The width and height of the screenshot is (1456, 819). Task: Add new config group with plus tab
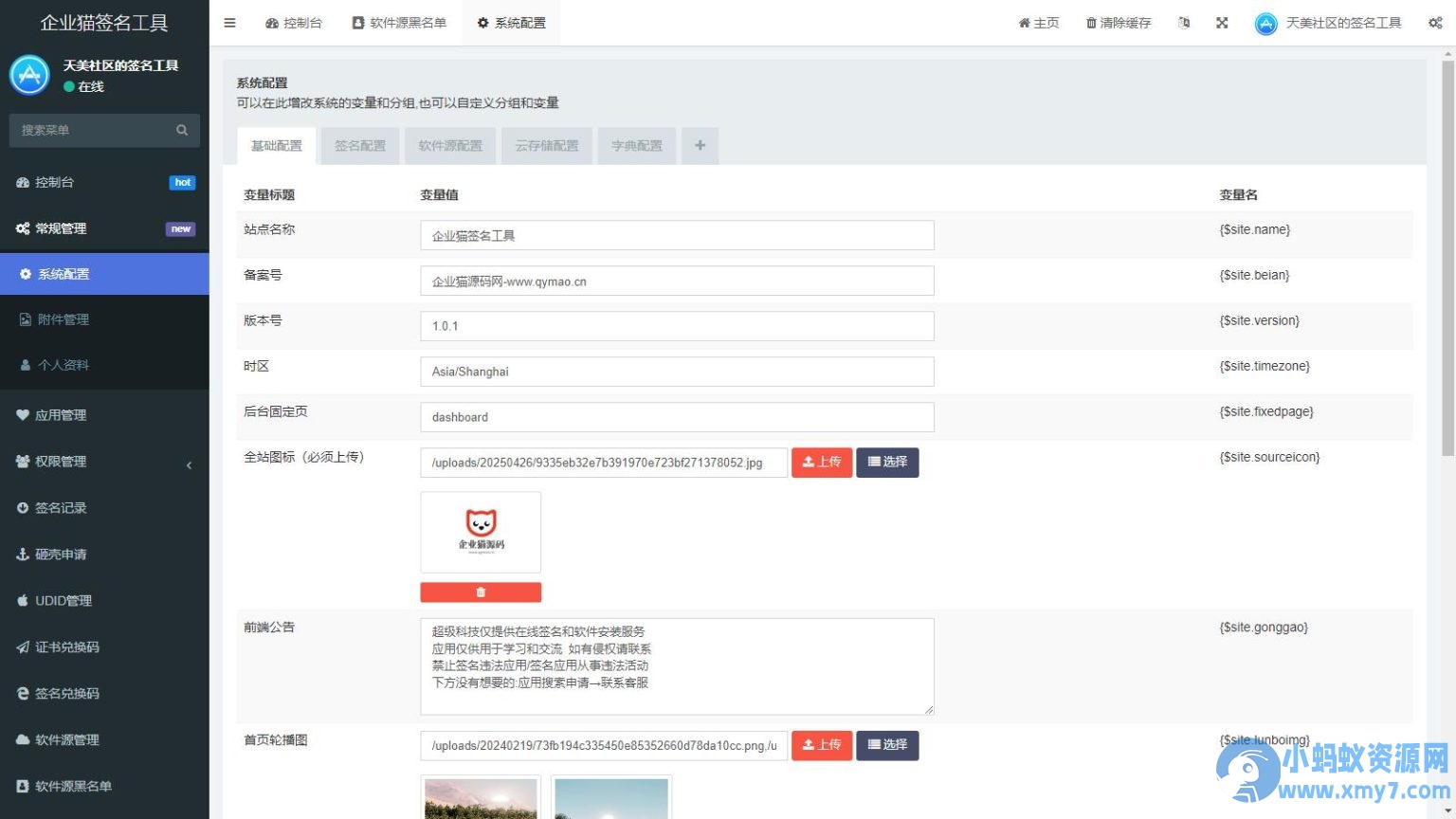pyautogui.click(x=700, y=146)
